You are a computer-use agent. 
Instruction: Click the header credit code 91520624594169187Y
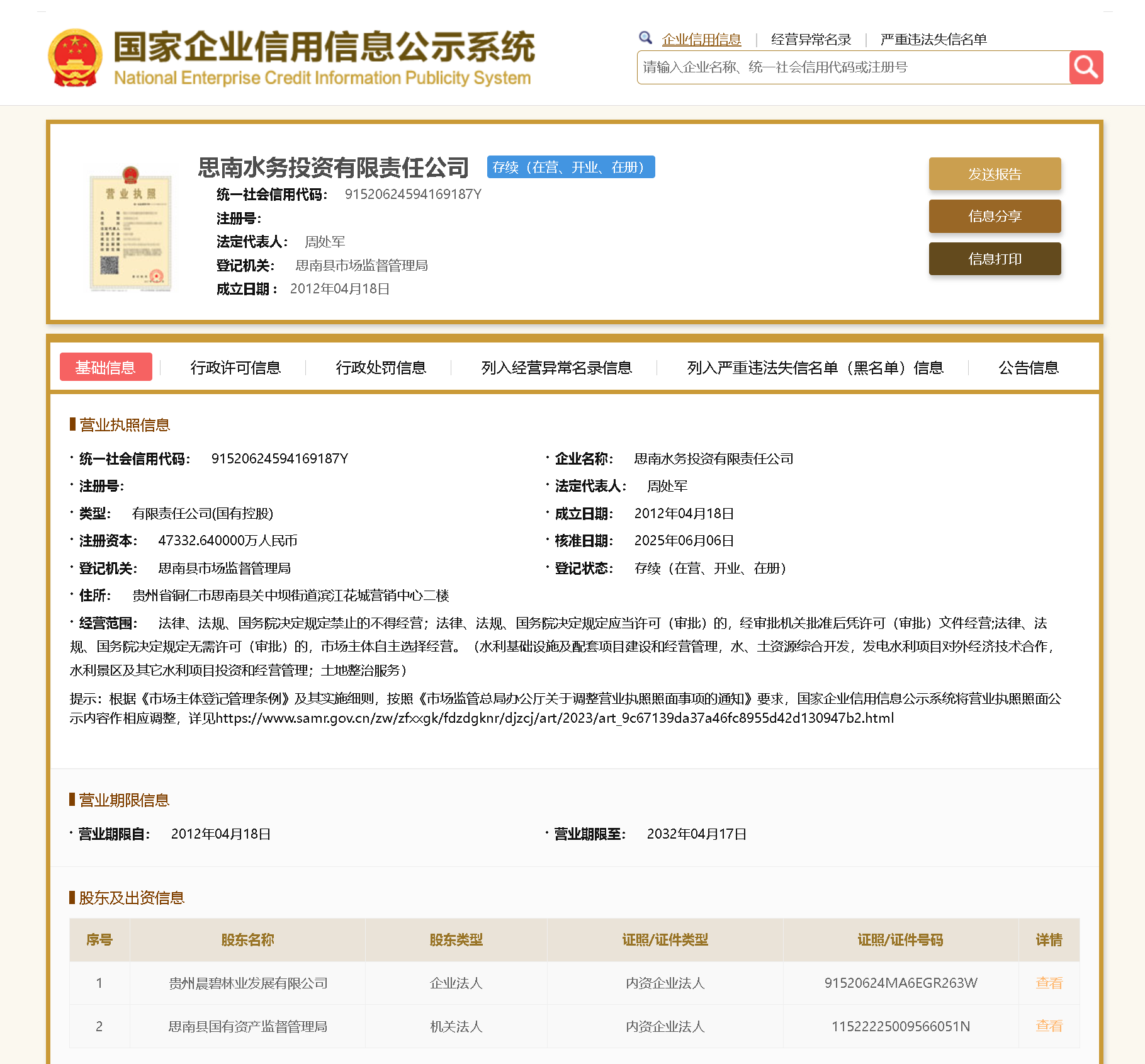coord(413,195)
